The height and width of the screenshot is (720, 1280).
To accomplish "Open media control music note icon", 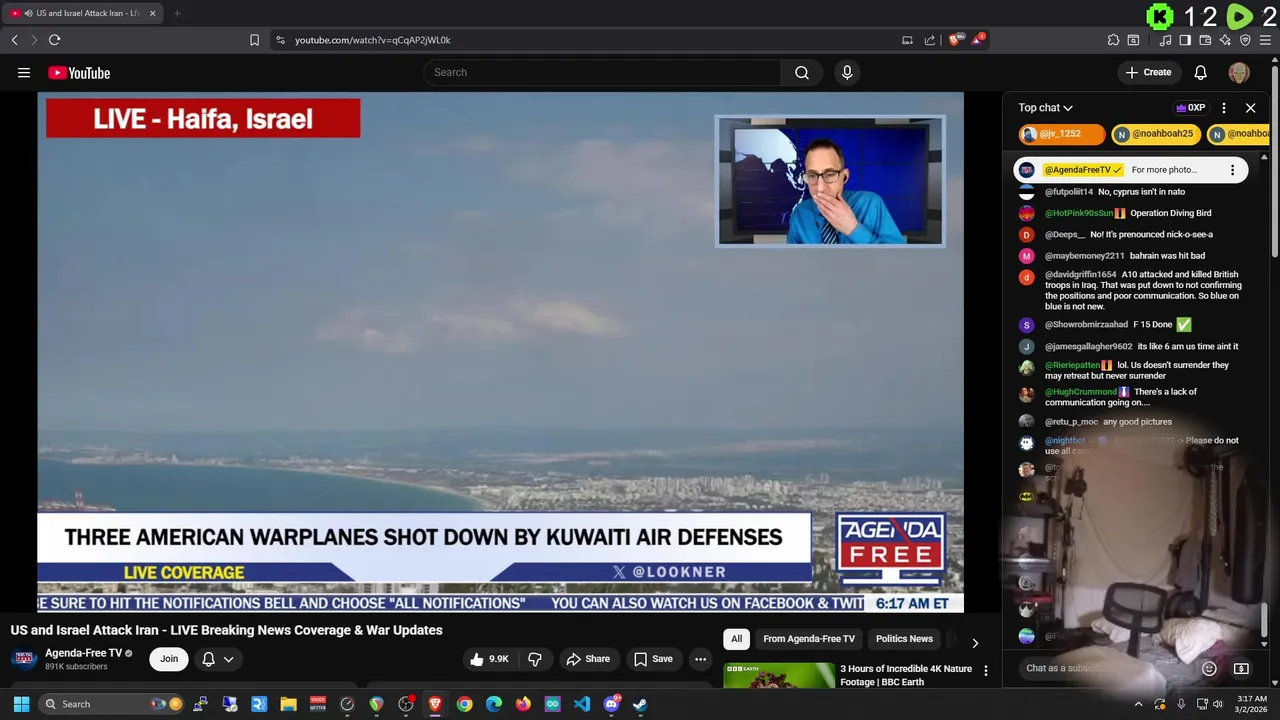I will (1165, 40).
